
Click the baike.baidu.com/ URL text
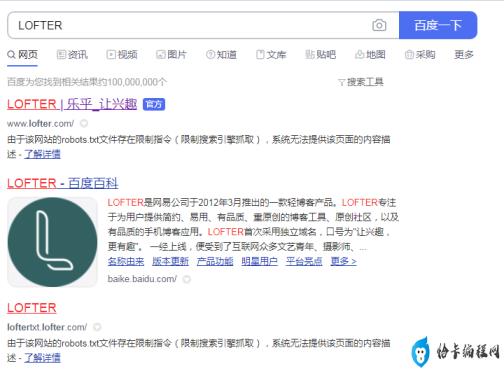pyautogui.click(x=142, y=279)
